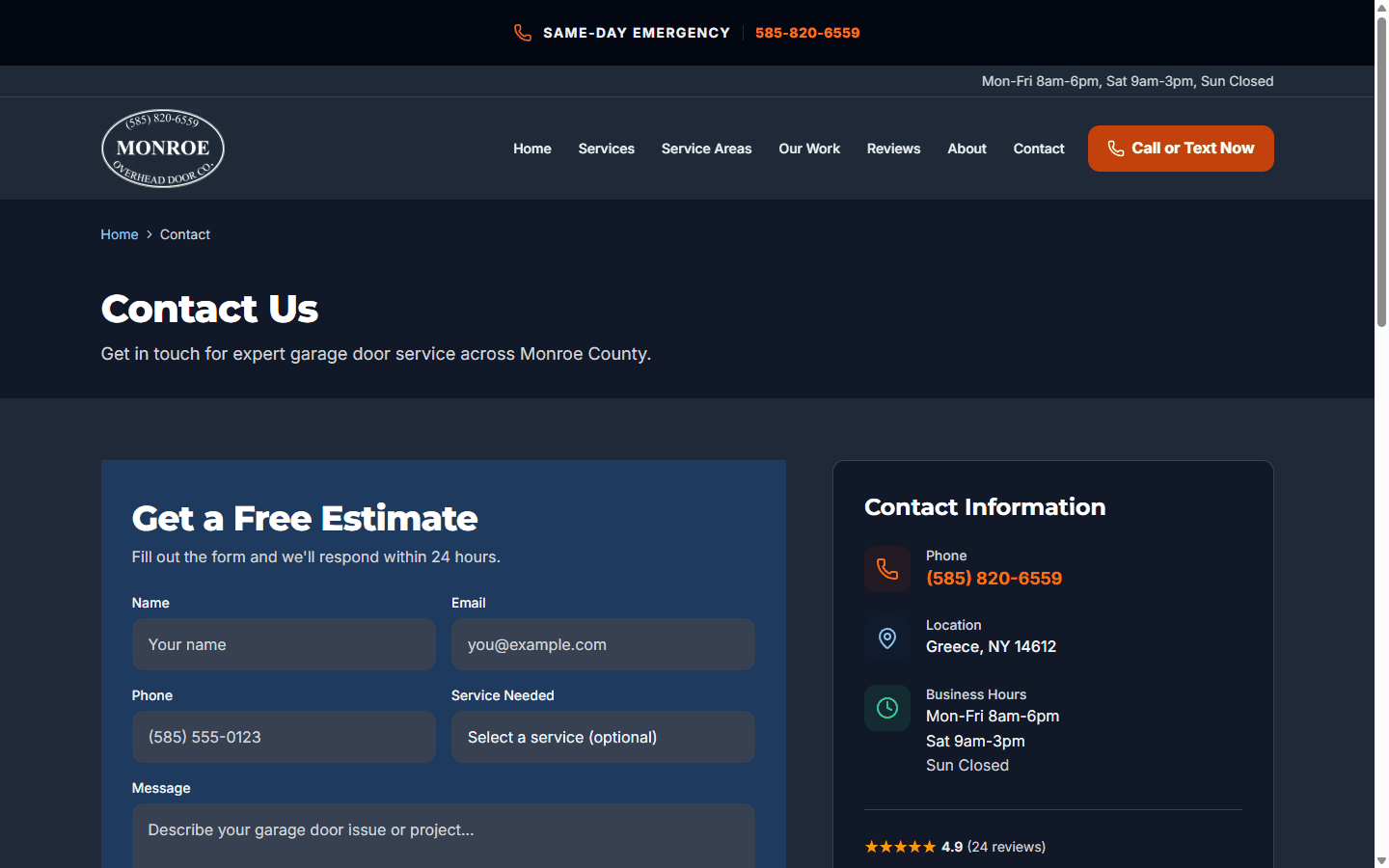Screen dimensions: 1389x868
Task: Click the Call or Text Now button
Action: 1180,149
